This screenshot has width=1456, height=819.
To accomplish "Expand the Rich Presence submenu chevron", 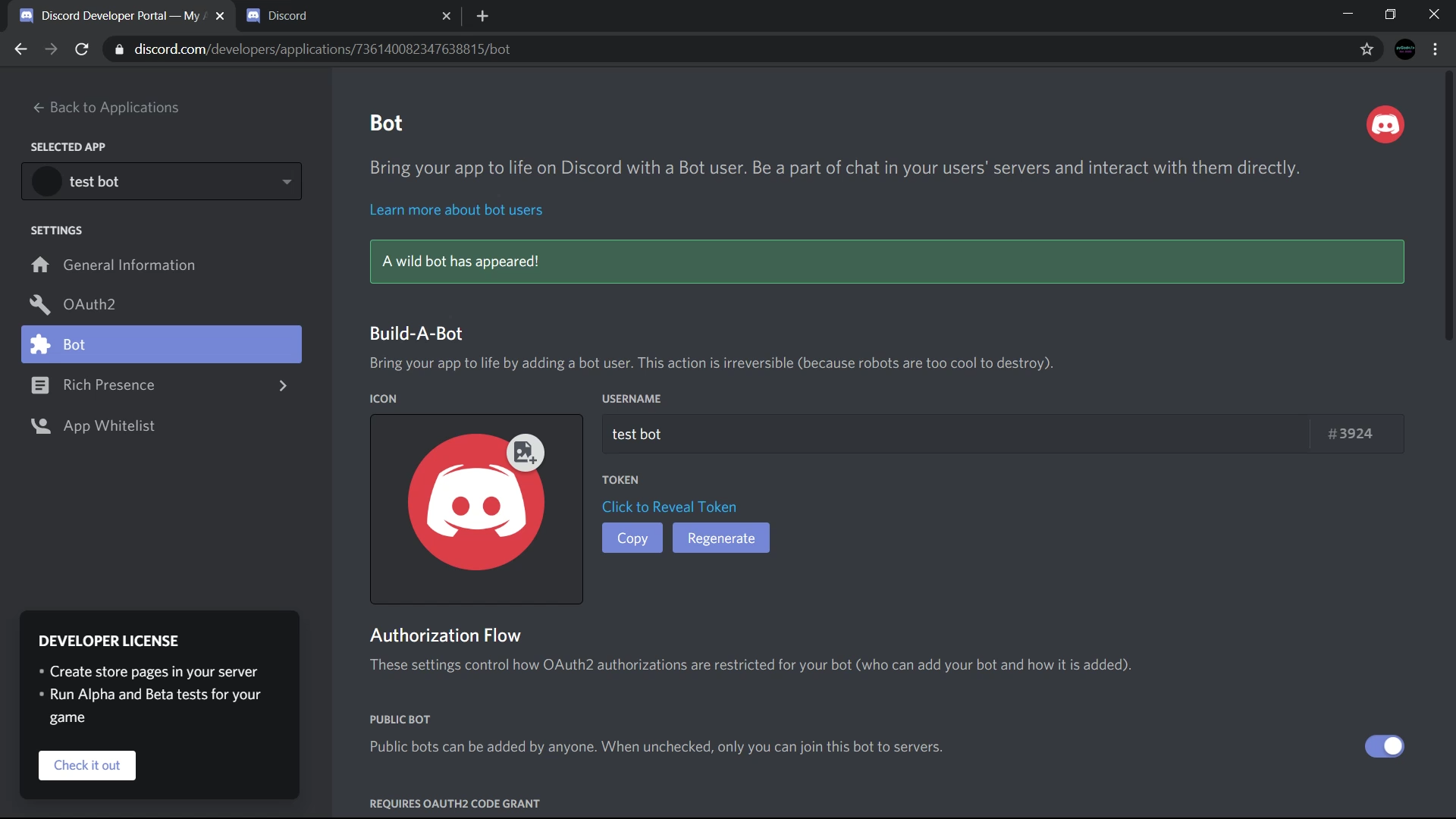I will click(283, 385).
